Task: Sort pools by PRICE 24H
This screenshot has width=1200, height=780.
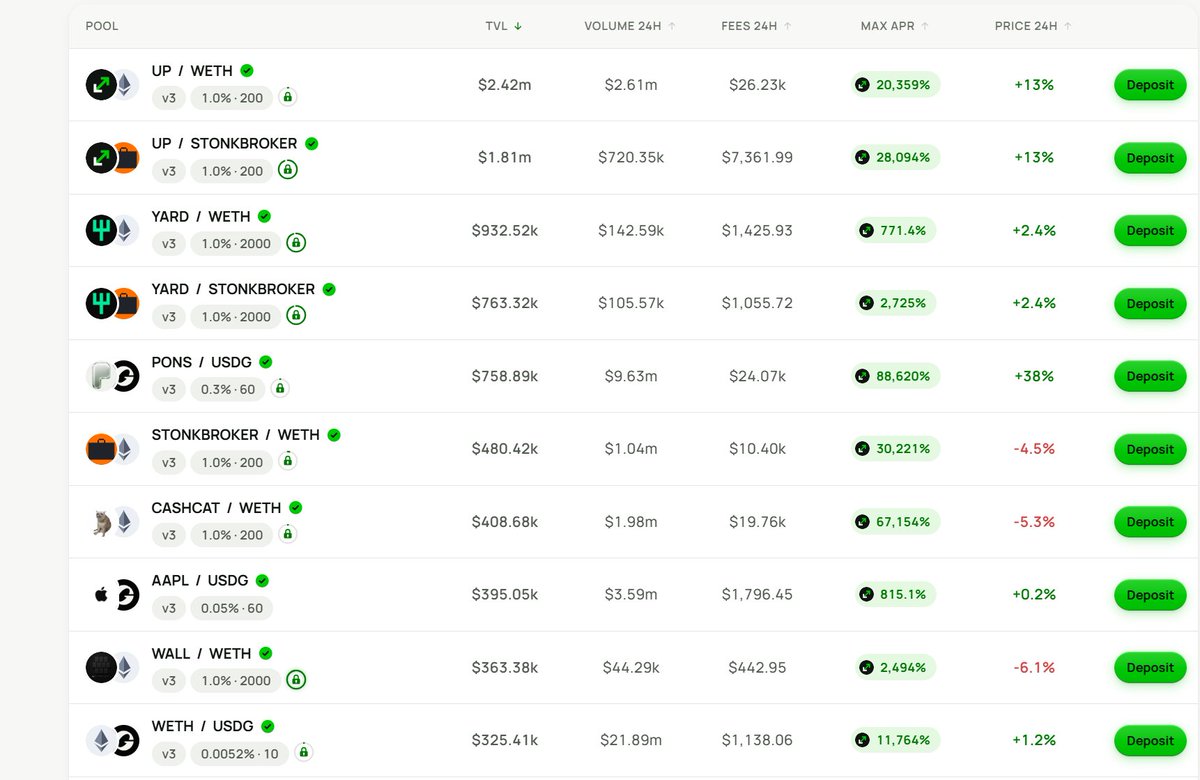Action: [x=1033, y=26]
